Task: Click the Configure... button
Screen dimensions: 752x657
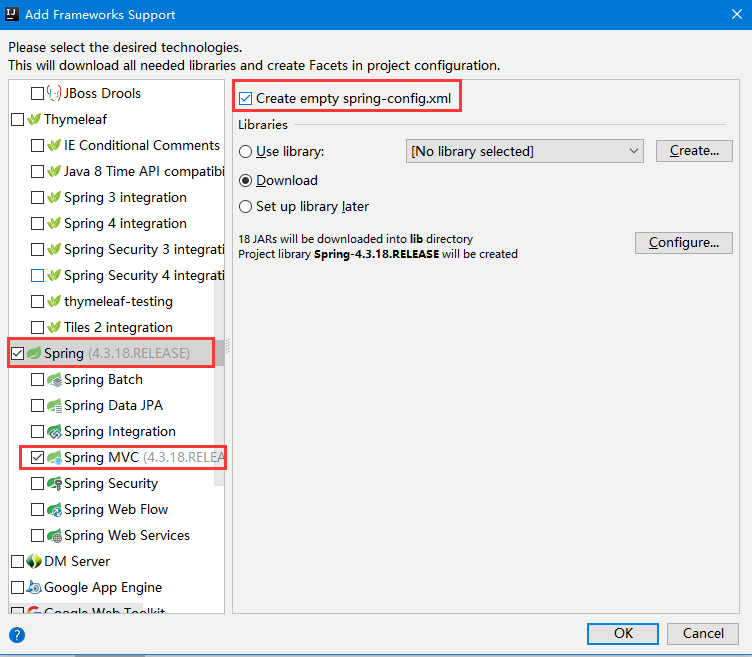Action: pyautogui.click(x=683, y=243)
